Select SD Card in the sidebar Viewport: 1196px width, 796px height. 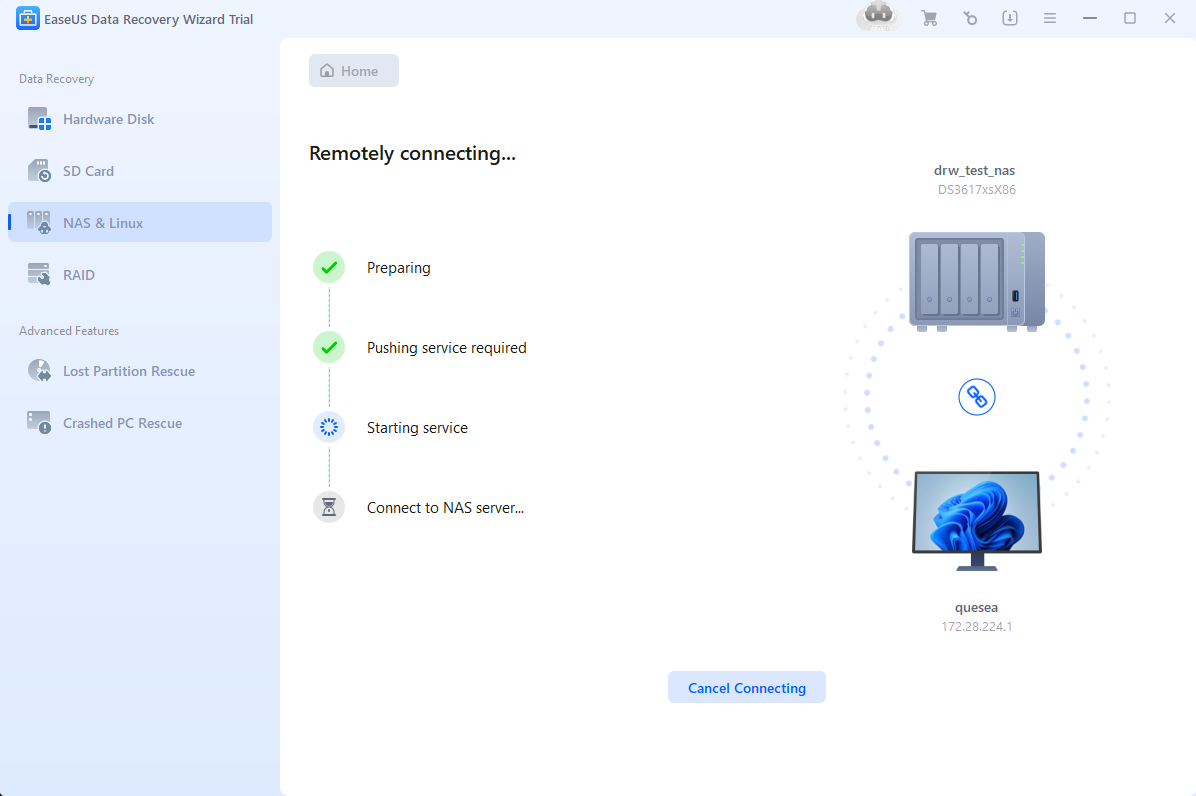140,171
